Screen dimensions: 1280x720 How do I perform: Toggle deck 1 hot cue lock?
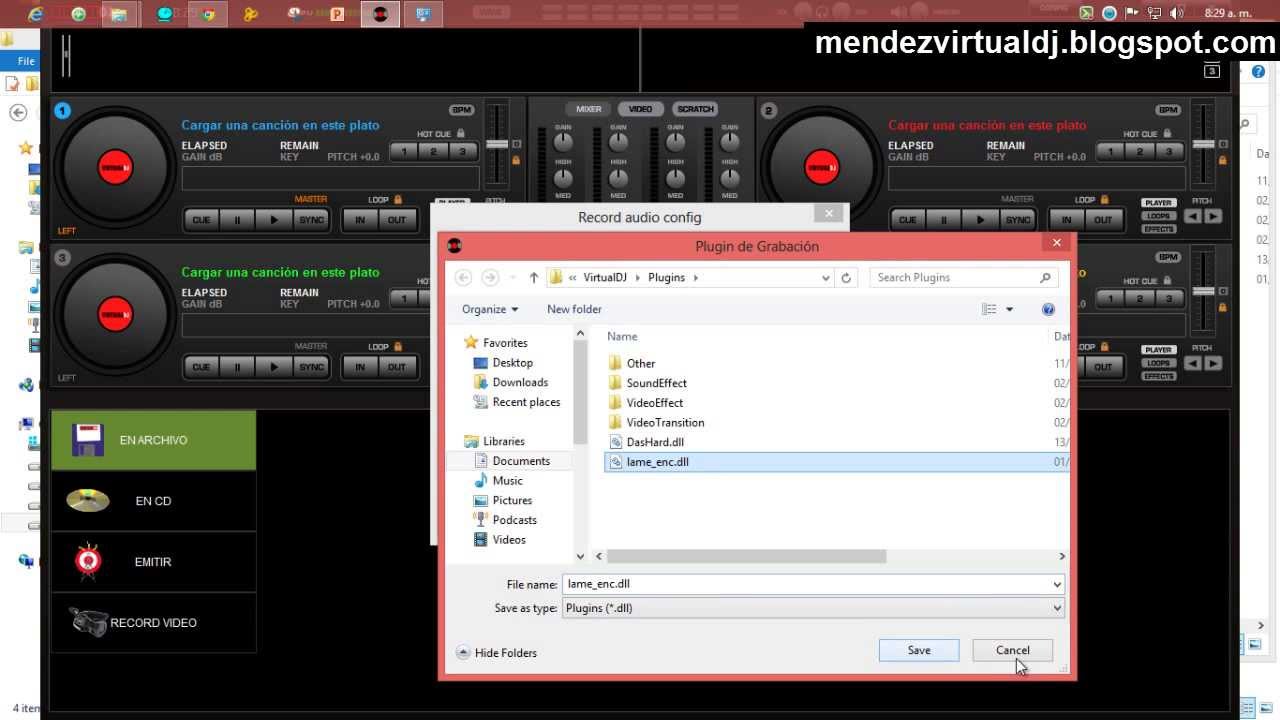(461, 133)
